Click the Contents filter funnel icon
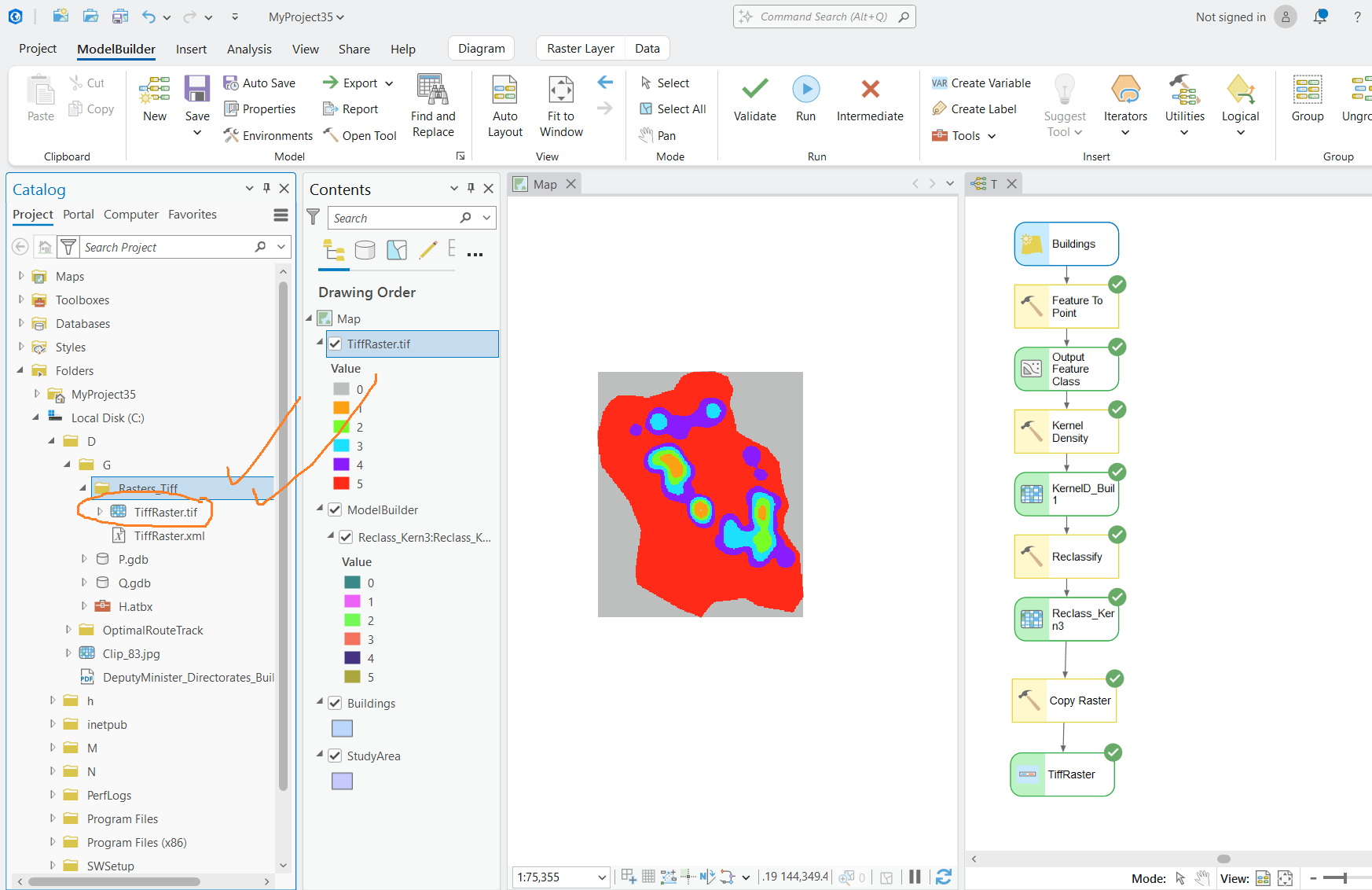Viewport: 1372px width, 890px height. coord(314,217)
